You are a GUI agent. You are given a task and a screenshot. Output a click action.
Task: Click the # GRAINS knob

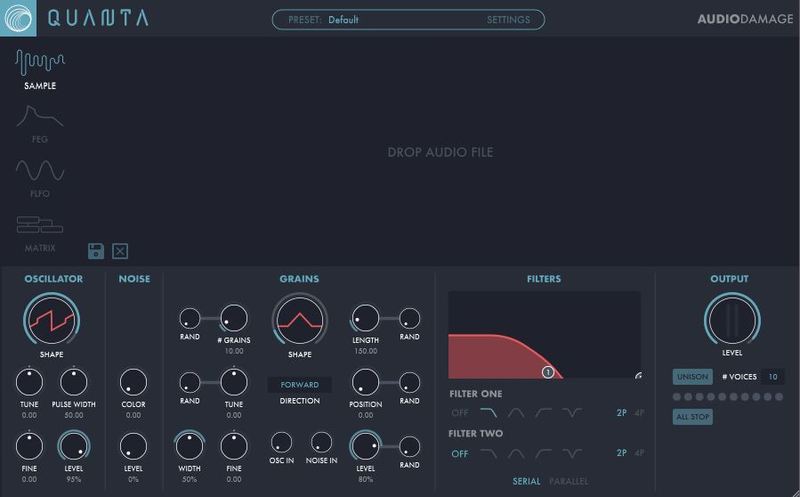pos(234,318)
